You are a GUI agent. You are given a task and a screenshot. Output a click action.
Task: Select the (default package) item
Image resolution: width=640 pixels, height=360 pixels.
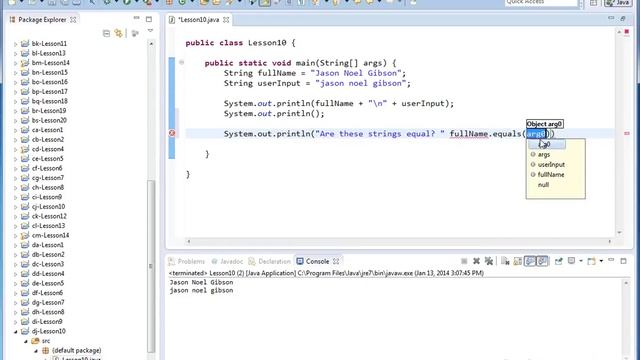(x=76, y=350)
